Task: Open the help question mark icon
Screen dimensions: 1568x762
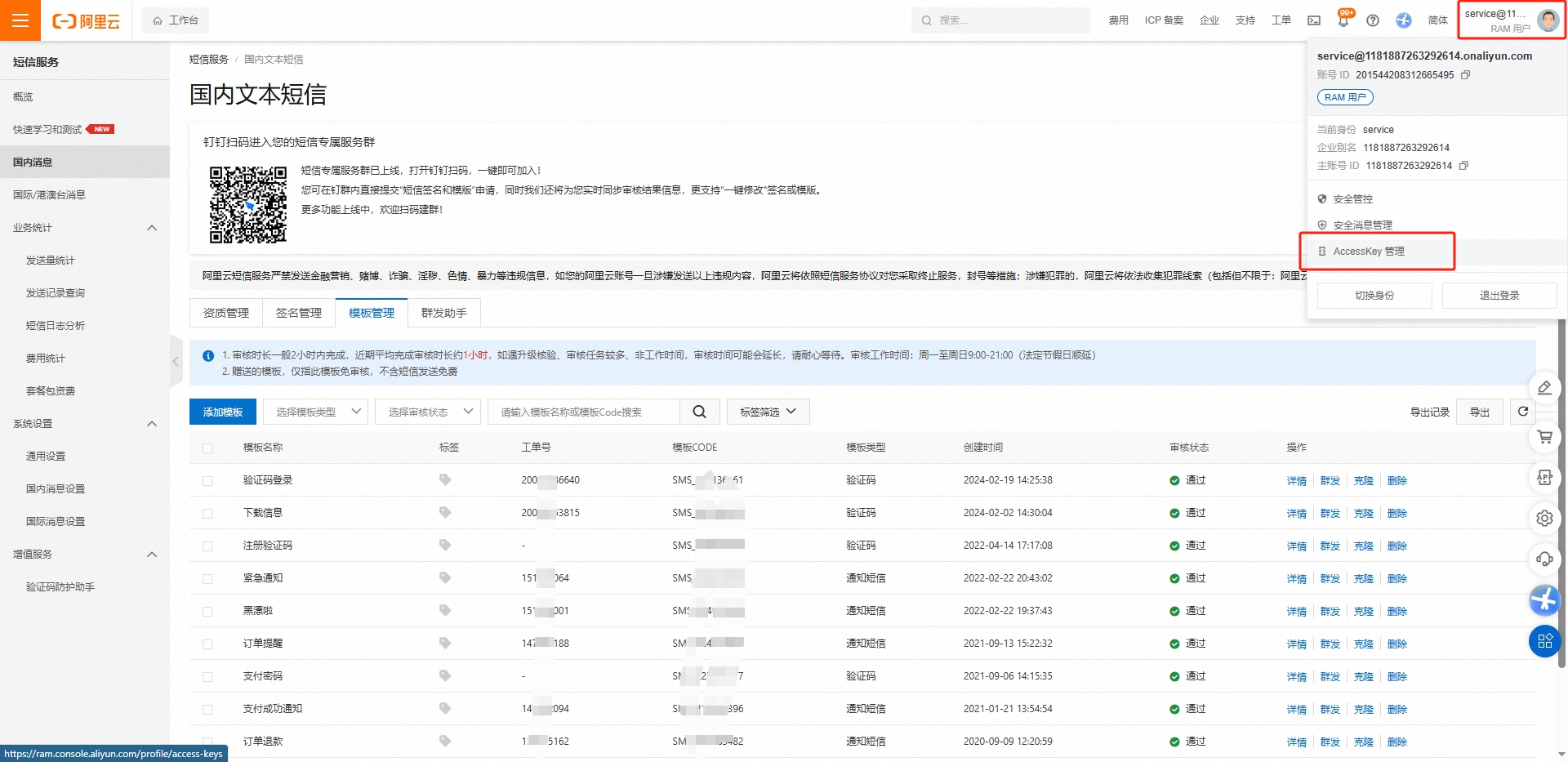Action: (1373, 20)
